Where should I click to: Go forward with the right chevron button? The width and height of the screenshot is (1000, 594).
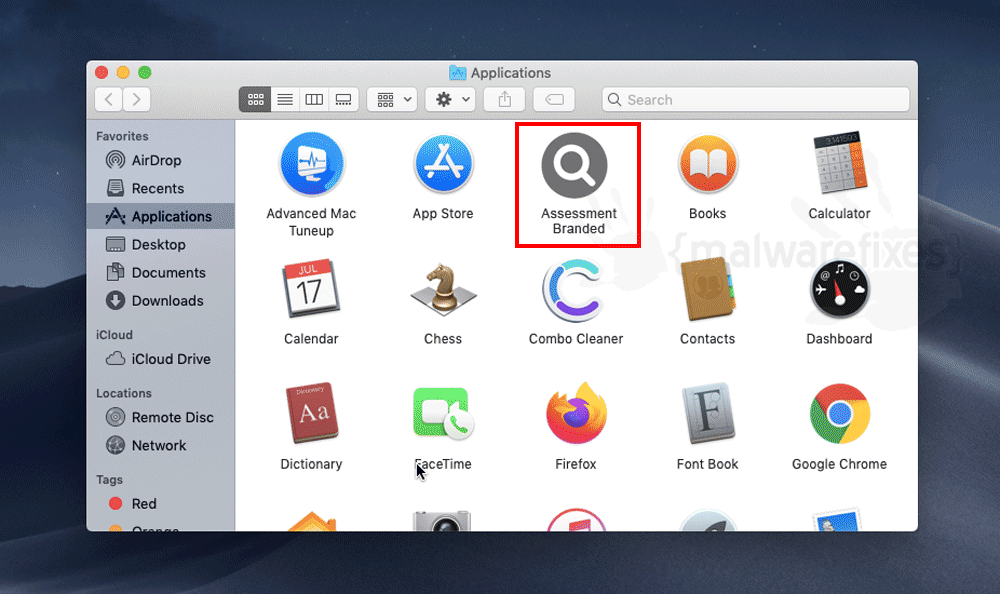136,100
